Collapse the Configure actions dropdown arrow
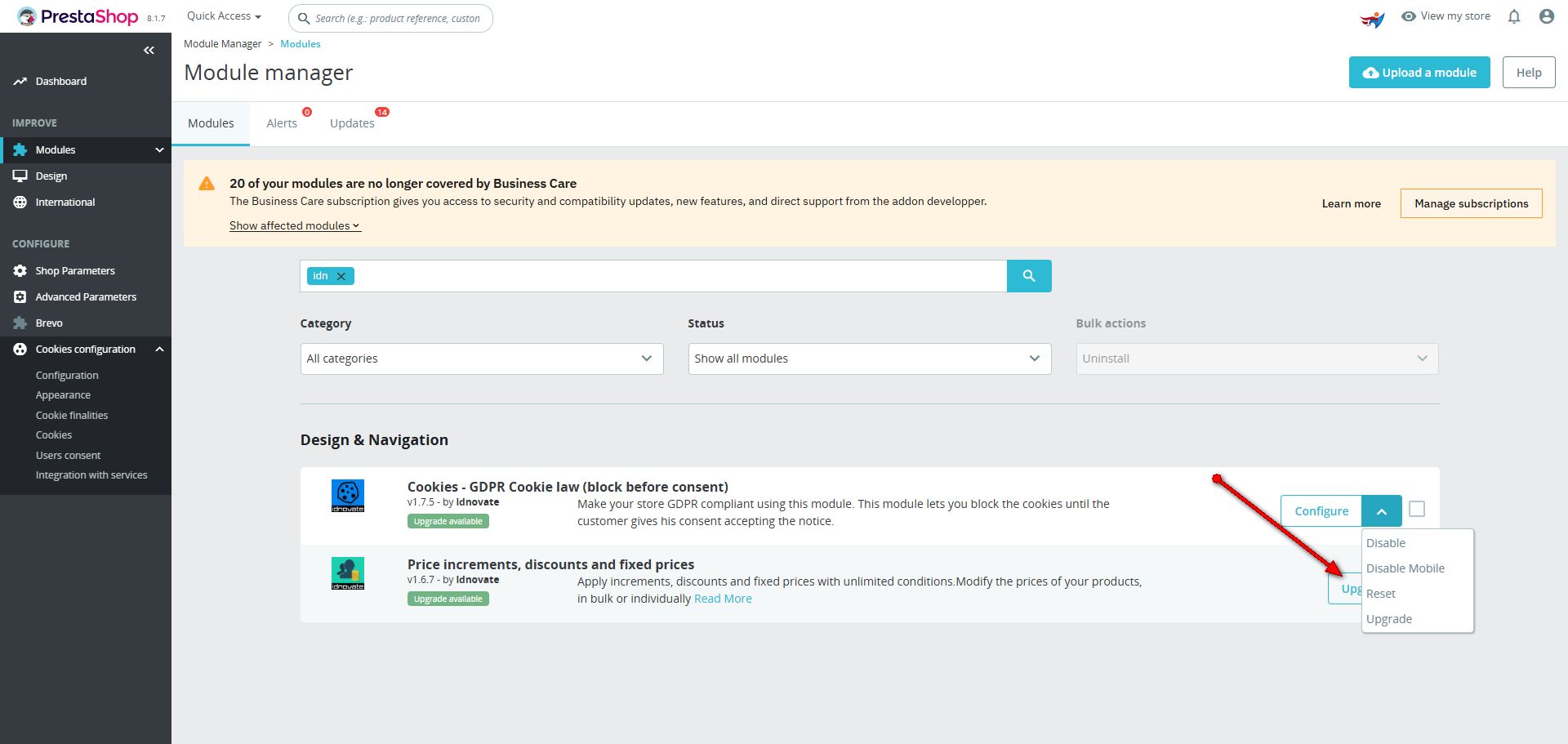This screenshot has width=1568, height=744. click(x=1381, y=511)
